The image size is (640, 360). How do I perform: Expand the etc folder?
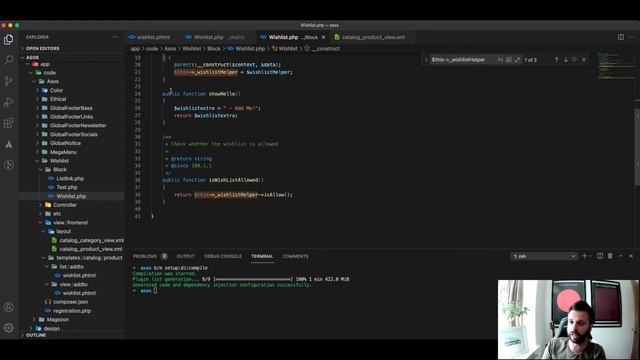[x=57, y=213]
